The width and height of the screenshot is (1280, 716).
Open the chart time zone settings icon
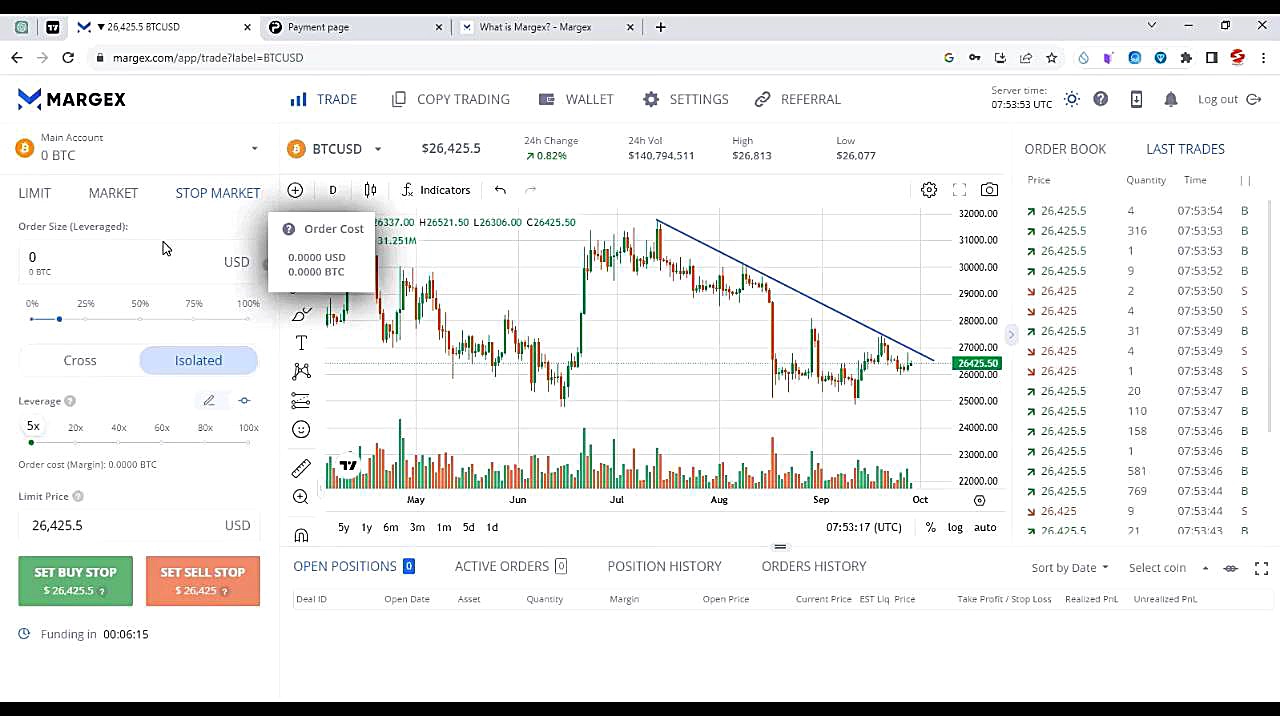(979, 500)
